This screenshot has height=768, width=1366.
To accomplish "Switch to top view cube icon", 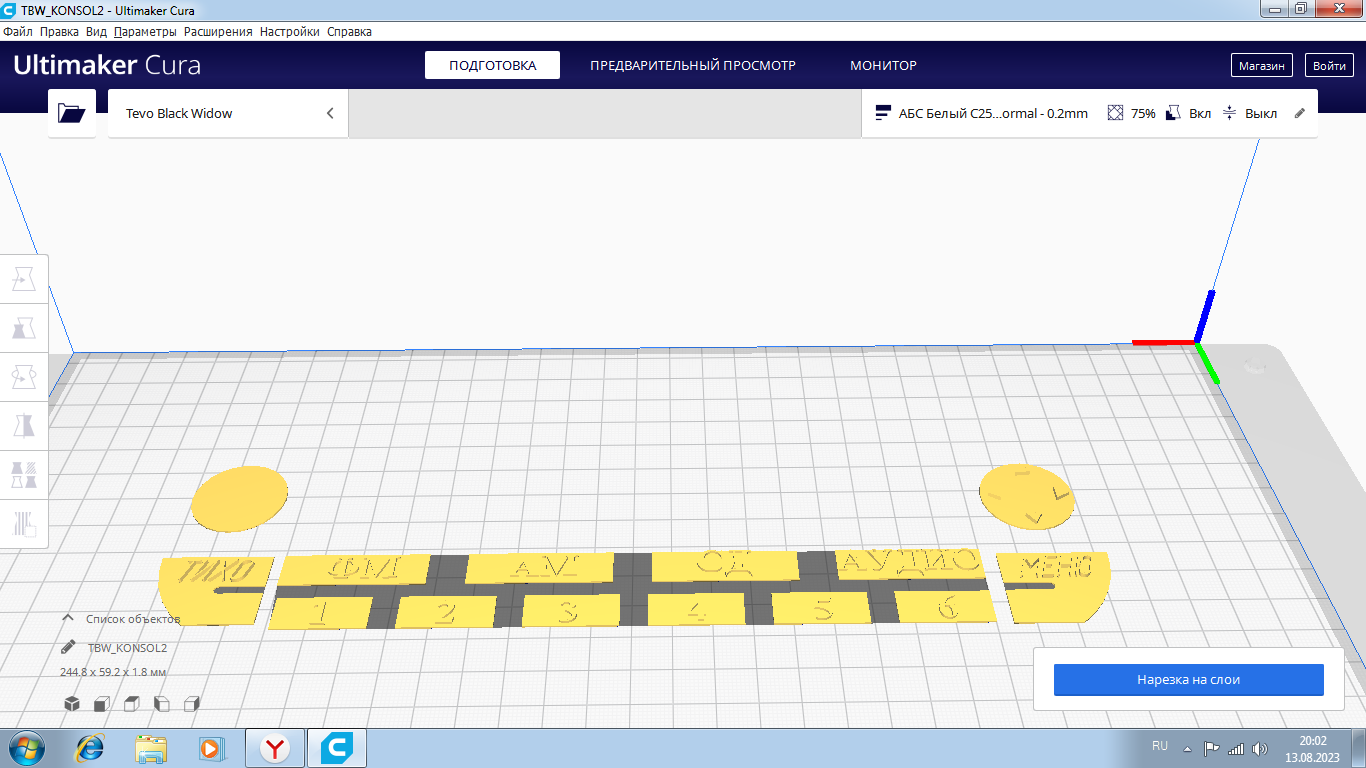I will (131, 704).
